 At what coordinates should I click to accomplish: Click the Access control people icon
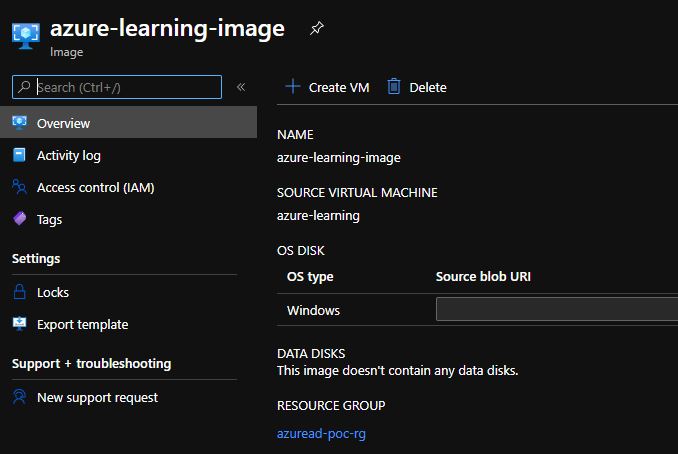tap(19, 187)
